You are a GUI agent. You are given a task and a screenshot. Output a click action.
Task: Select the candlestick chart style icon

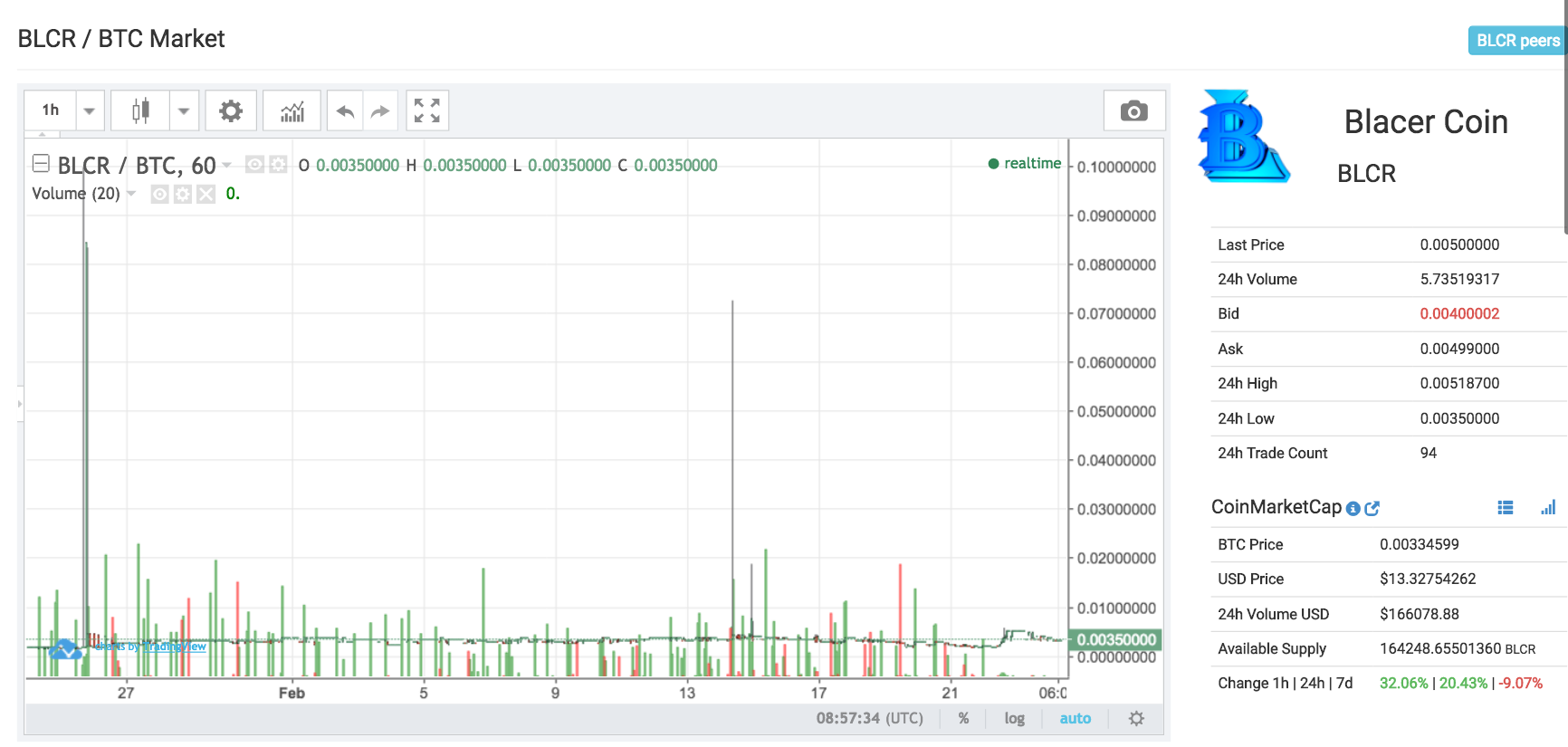(140, 111)
